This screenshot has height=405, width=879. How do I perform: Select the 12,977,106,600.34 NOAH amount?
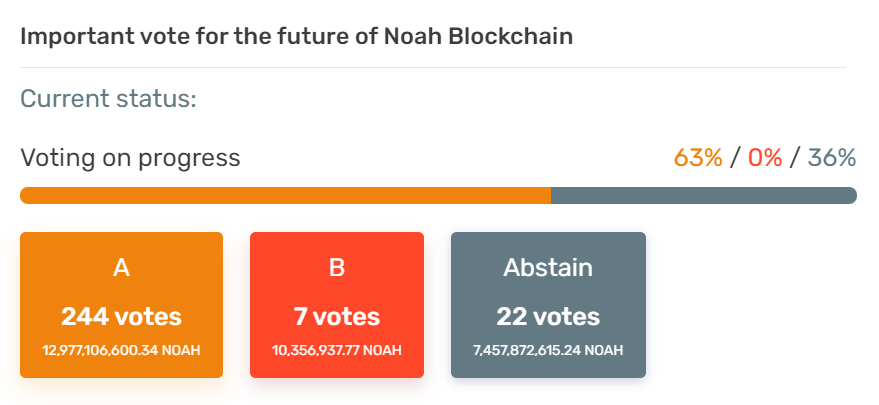click(121, 350)
